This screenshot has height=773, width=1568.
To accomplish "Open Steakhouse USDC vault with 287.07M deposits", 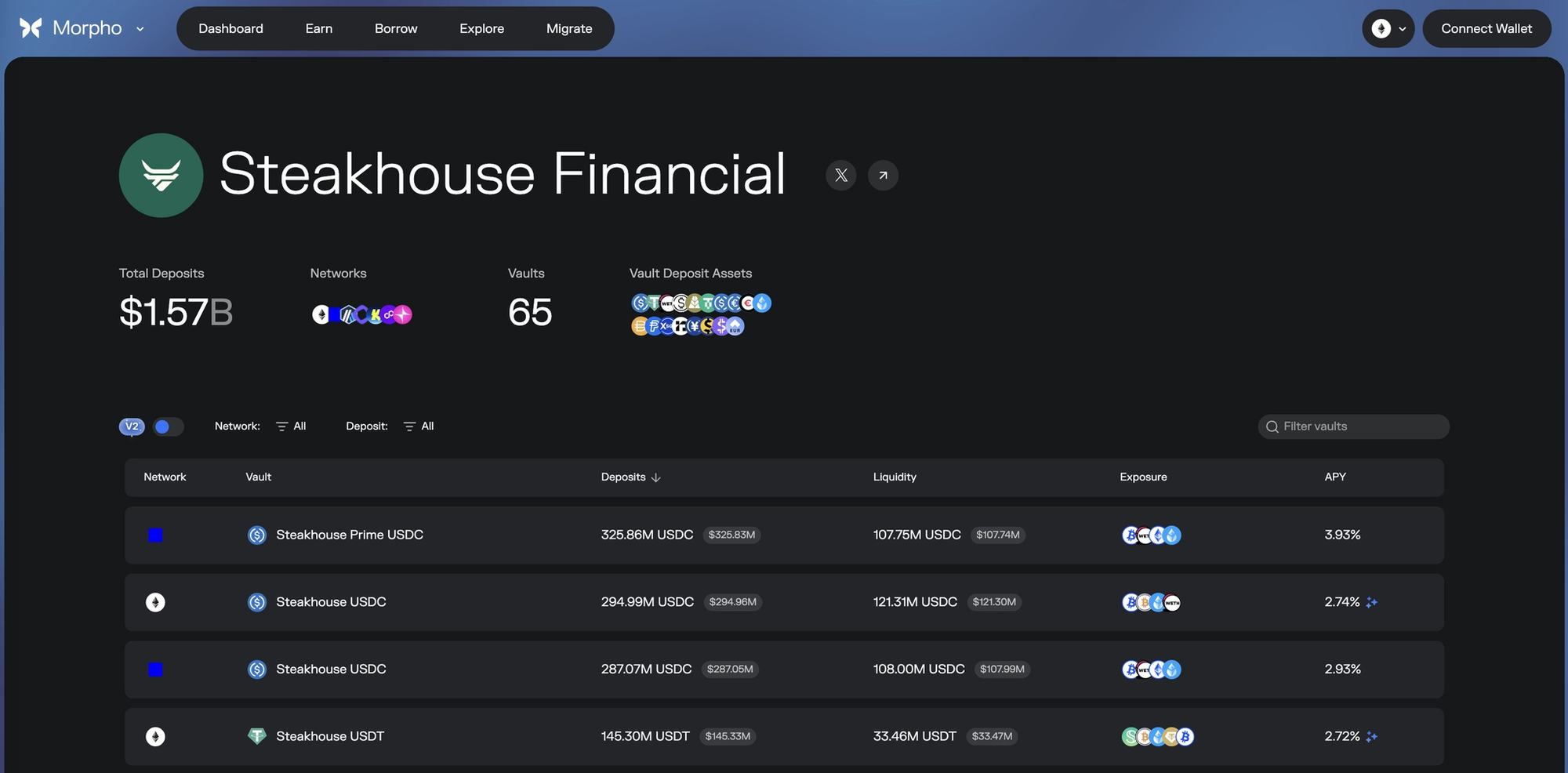I will 784,670.
